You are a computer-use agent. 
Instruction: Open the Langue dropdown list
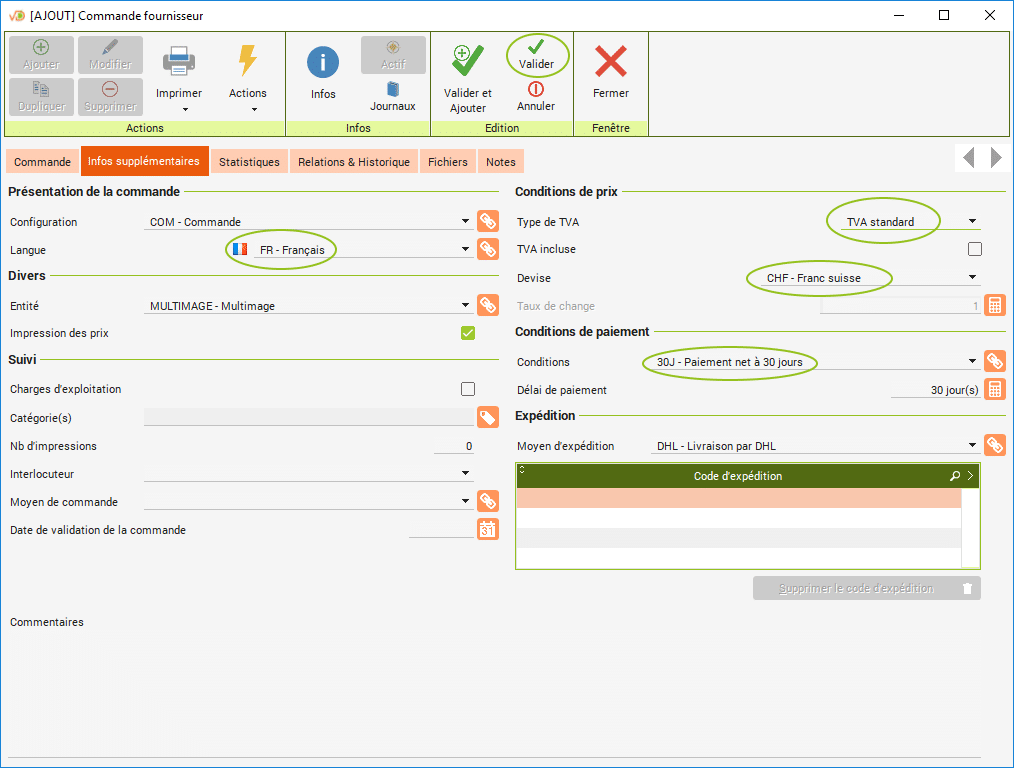[465, 250]
